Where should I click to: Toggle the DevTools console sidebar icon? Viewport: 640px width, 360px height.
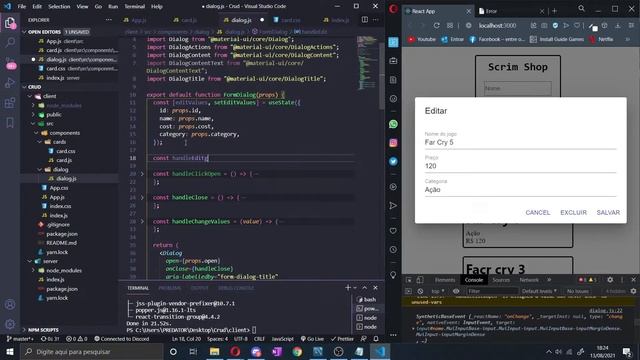point(408,291)
